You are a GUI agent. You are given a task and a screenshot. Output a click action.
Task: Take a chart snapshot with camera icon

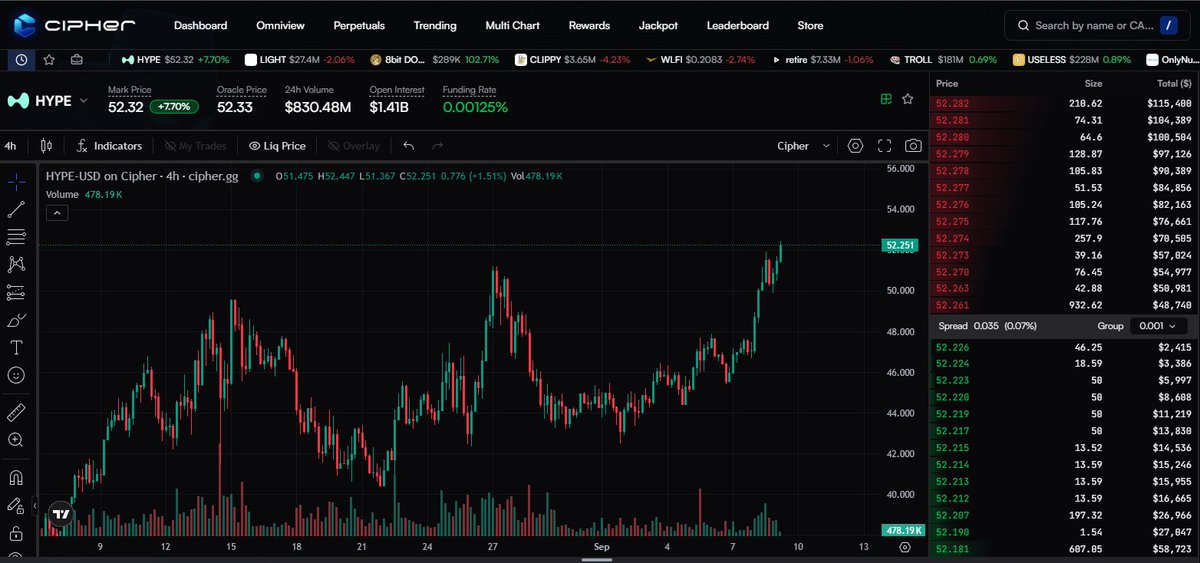(913, 145)
